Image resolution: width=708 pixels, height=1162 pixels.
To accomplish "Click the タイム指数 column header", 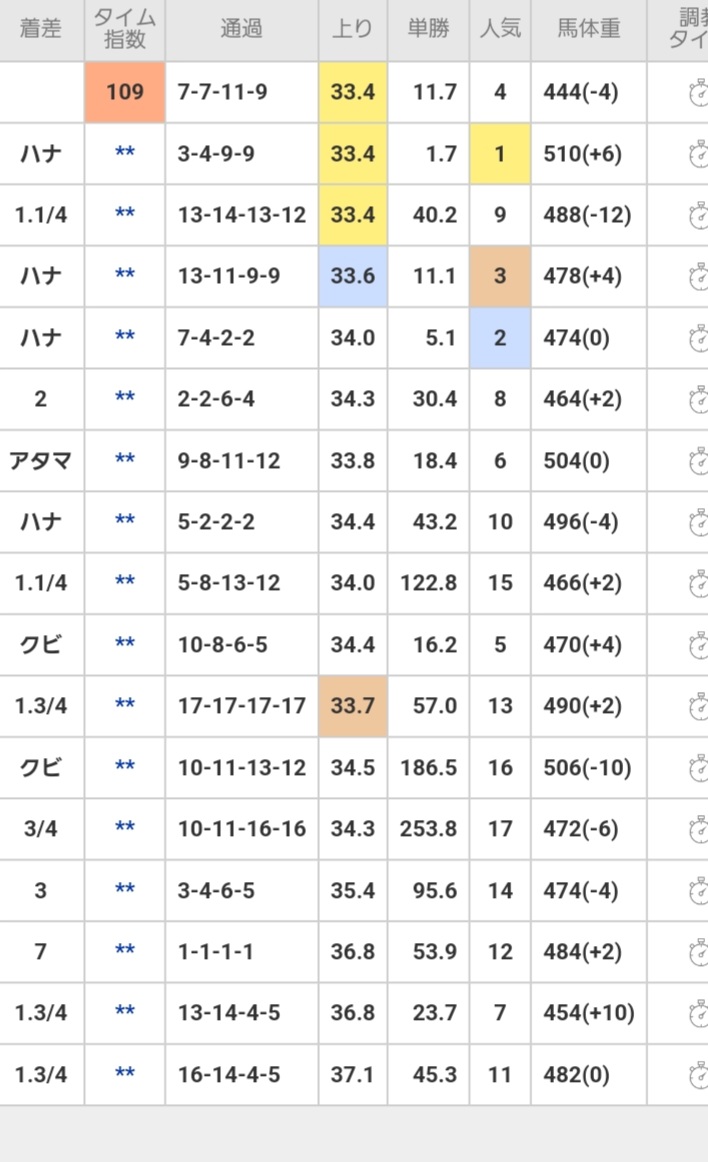I will [x=124, y=30].
